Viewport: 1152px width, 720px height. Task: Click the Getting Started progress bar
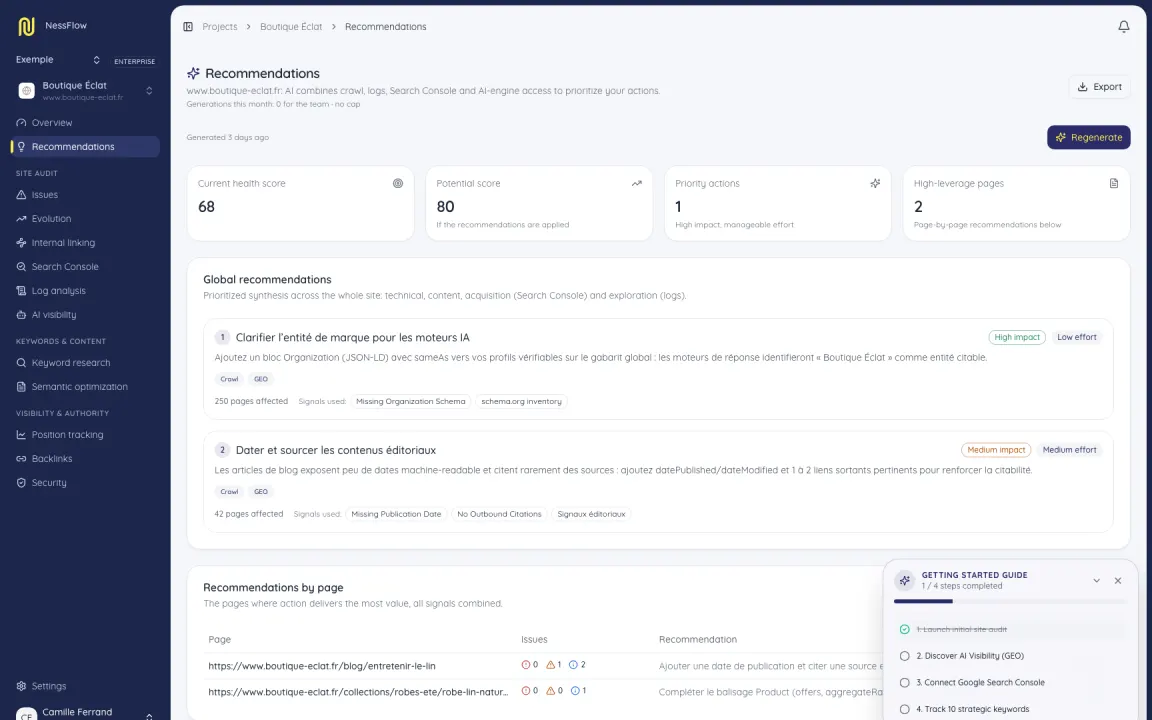[1010, 602]
